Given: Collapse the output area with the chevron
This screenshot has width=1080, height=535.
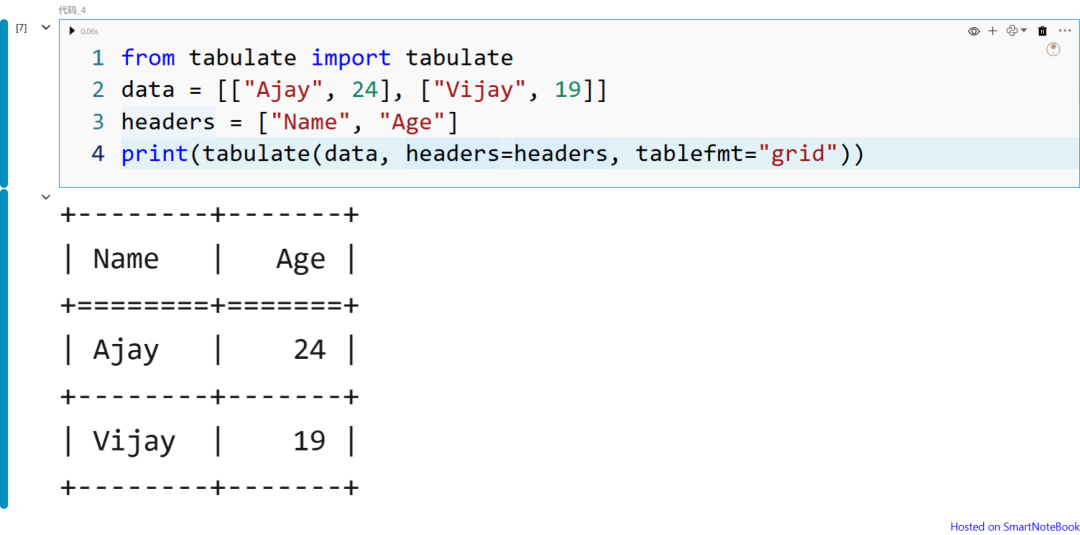Looking at the screenshot, I should [x=45, y=197].
